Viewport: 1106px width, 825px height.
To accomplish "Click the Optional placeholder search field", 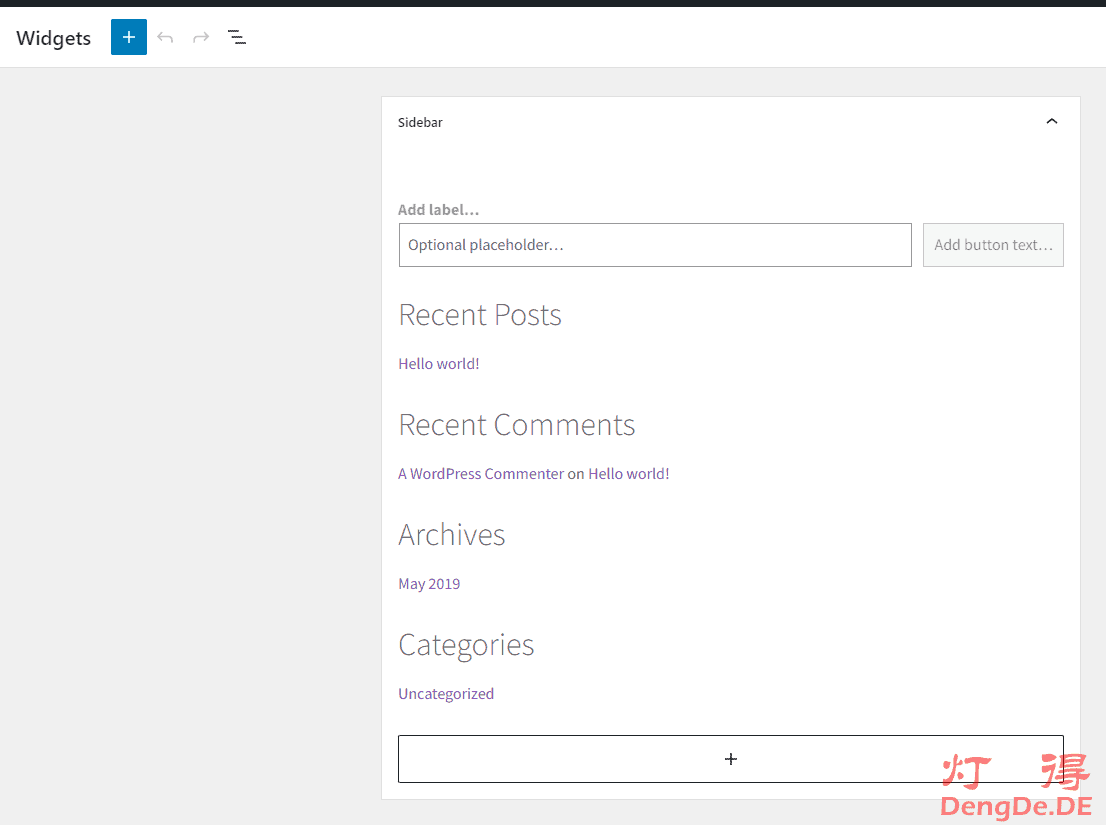I will click(x=655, y=245).
